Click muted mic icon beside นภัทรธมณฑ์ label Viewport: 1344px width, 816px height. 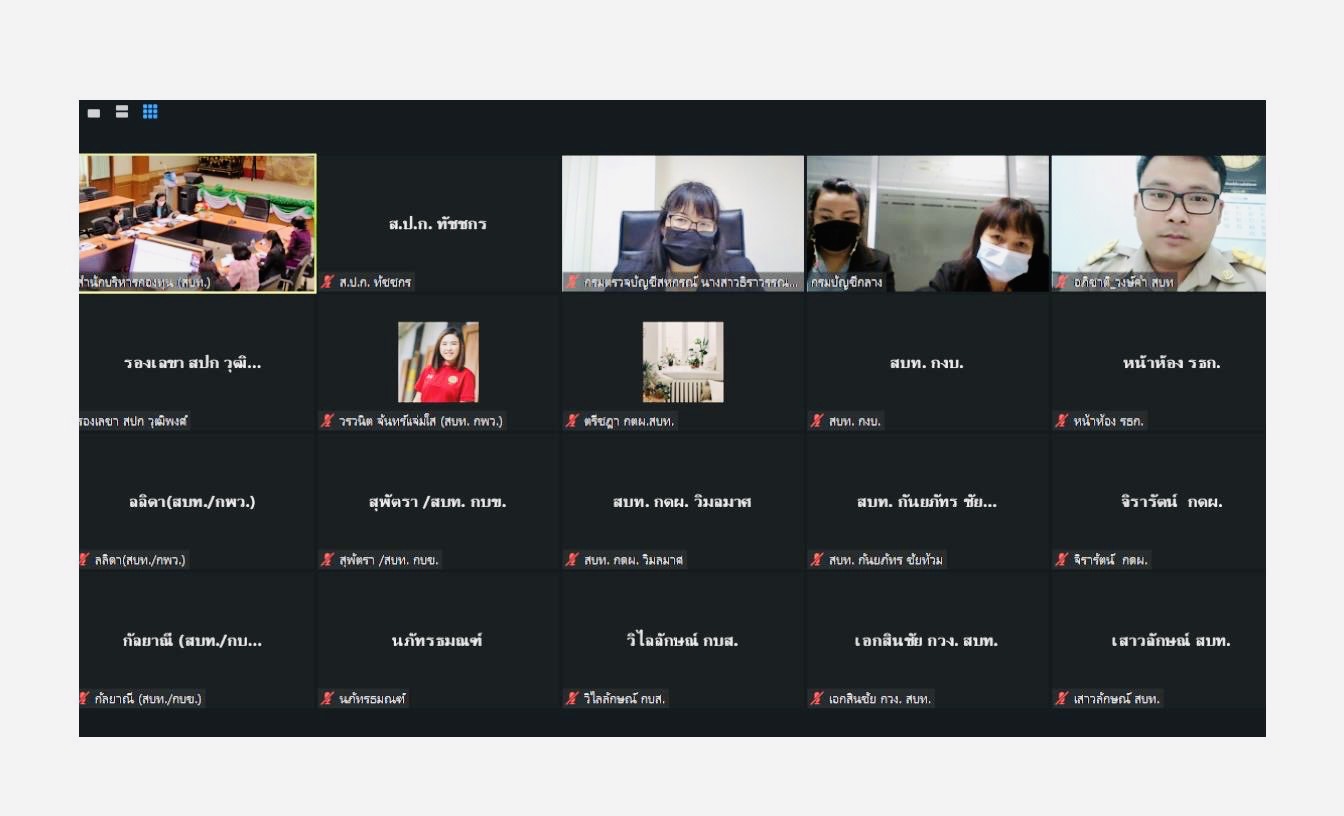[327, 699]
